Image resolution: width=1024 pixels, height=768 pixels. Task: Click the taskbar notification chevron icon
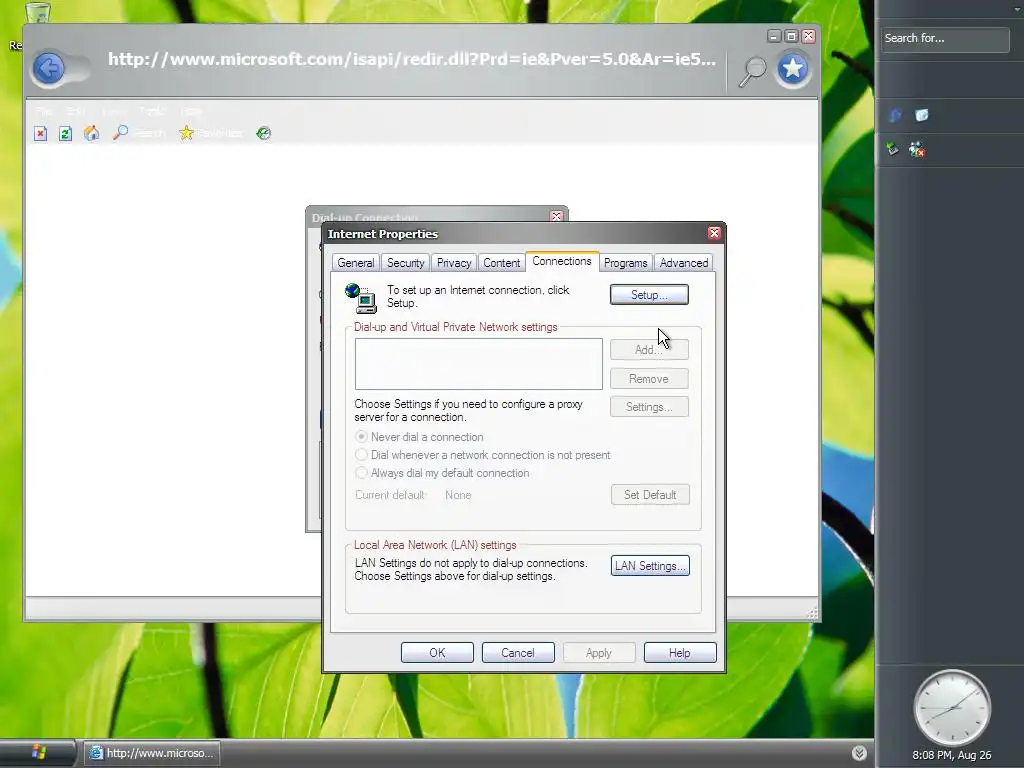(x=859, y=753)
